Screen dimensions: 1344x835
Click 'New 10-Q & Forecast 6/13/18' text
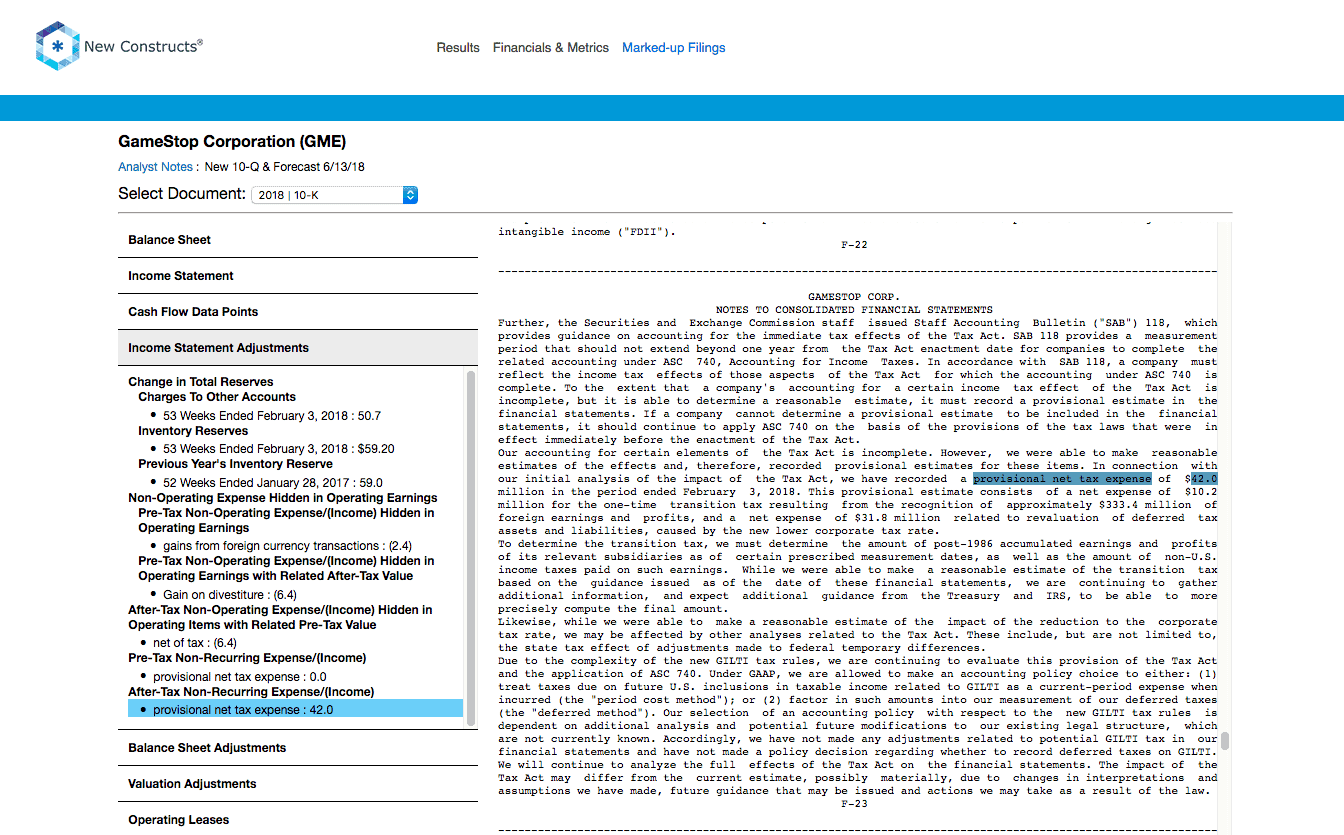click(x=285, y=167)
